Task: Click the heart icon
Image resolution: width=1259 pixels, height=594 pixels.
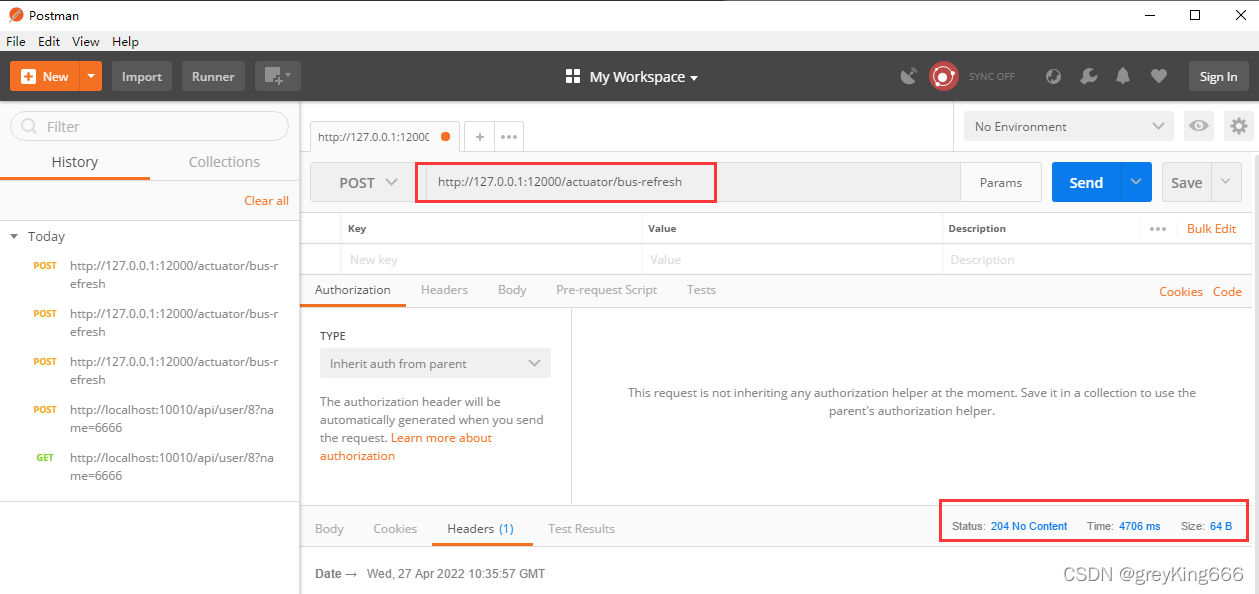Action: pyautogui.click(x=1158, y=76)
